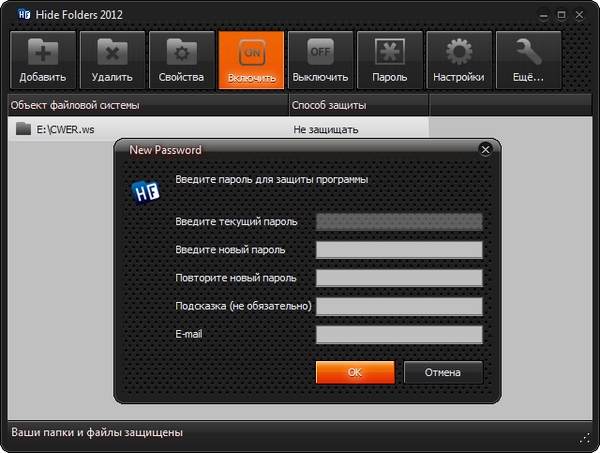Click the HF logo in the dialog
The width and height of the screenshot is (600, 453).
pos(147,190)
